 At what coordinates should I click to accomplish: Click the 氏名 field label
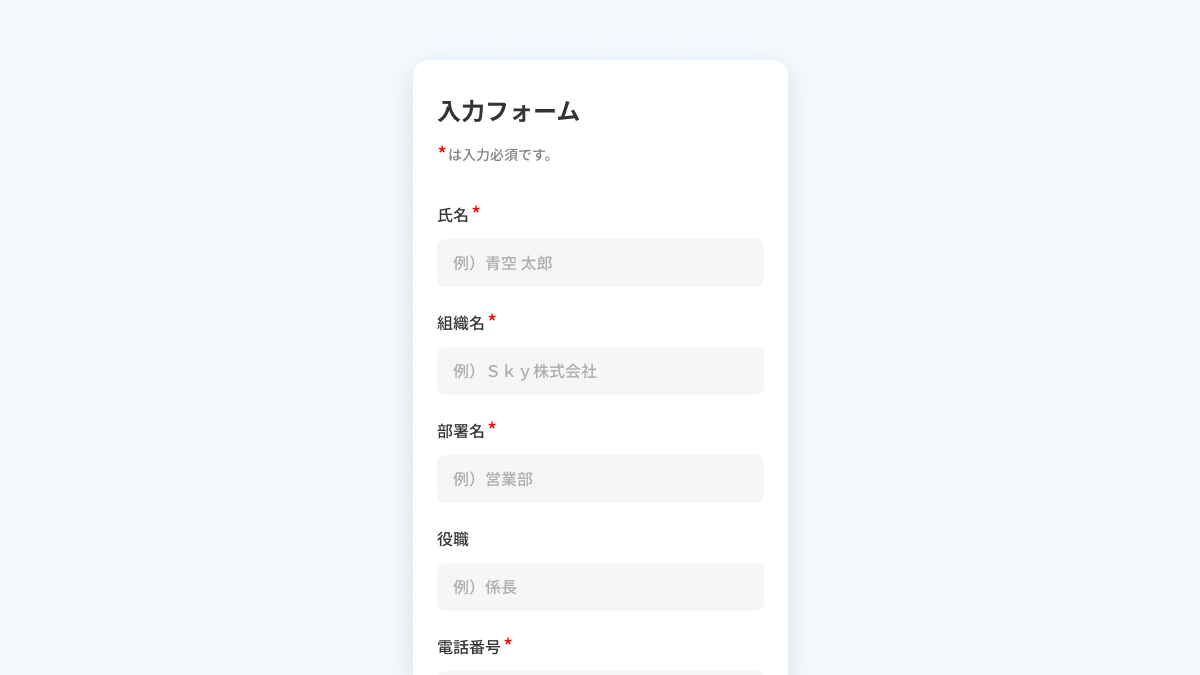pyautogui.click(x=453, y=215)
